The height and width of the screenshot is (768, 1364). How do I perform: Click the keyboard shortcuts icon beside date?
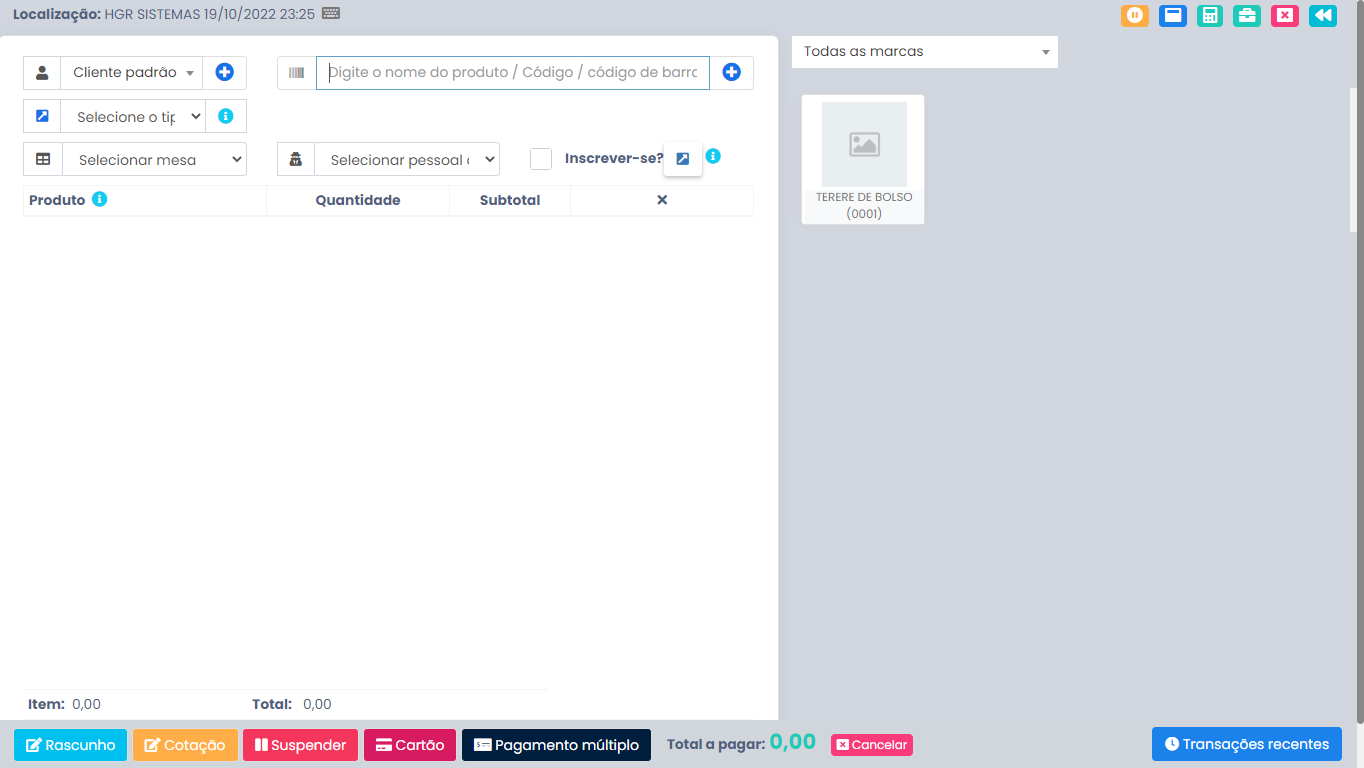(x=331, y=14)
